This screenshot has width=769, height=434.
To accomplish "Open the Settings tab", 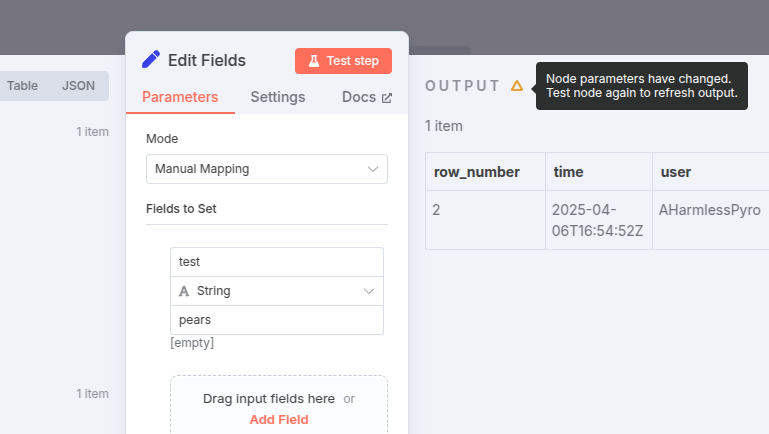I will click(278, 97).
